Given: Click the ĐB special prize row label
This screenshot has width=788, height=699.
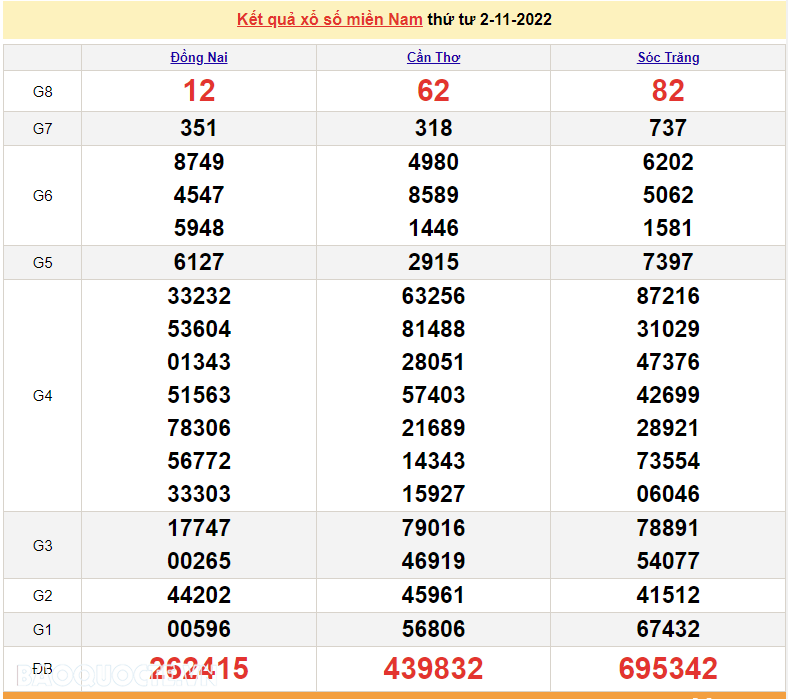Looking at the screenshot, I should (42, 668).
